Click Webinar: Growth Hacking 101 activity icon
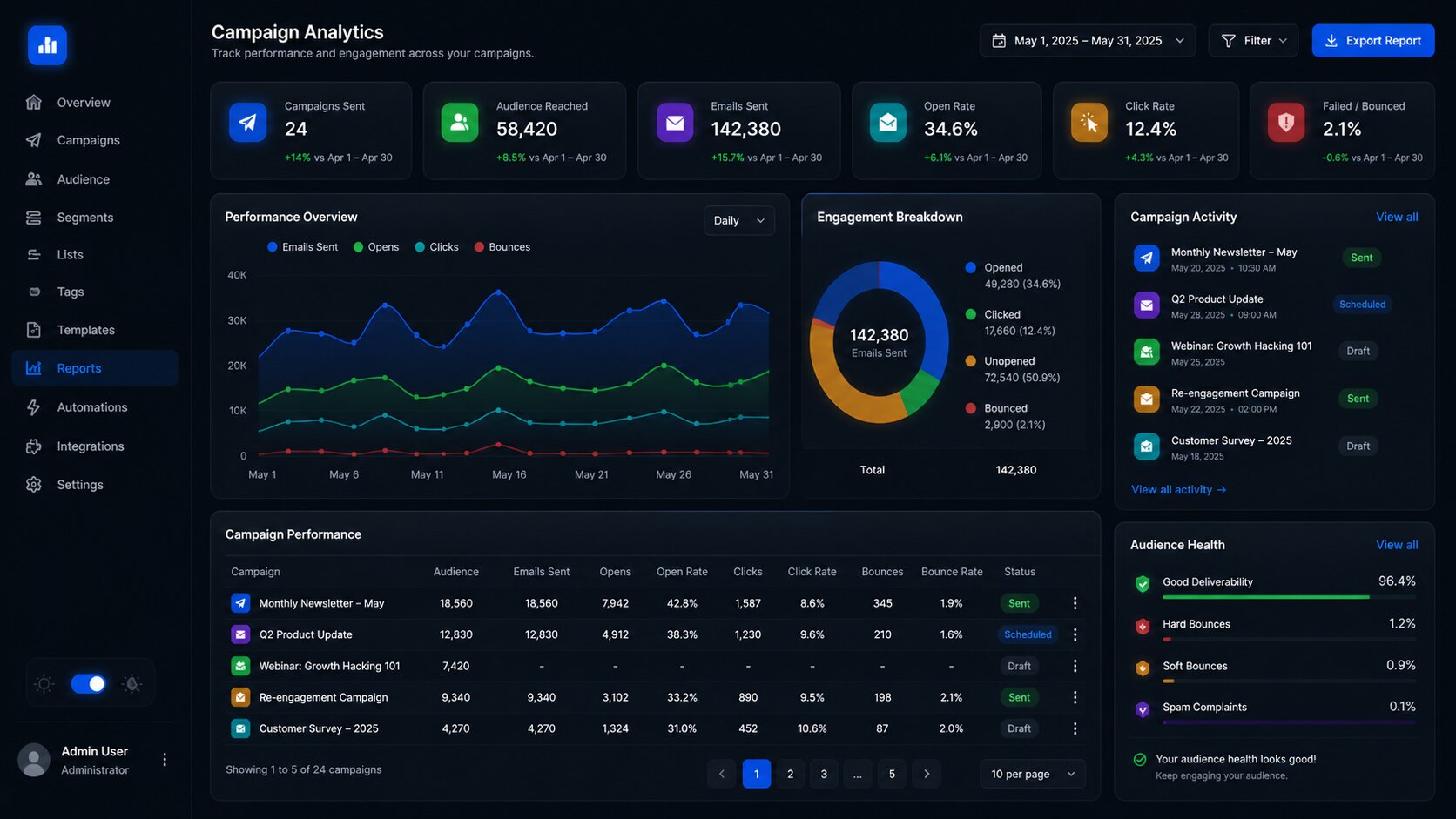Viewport: 1456px width, 819px height. pyautogui.click(x=1146, y=352)
